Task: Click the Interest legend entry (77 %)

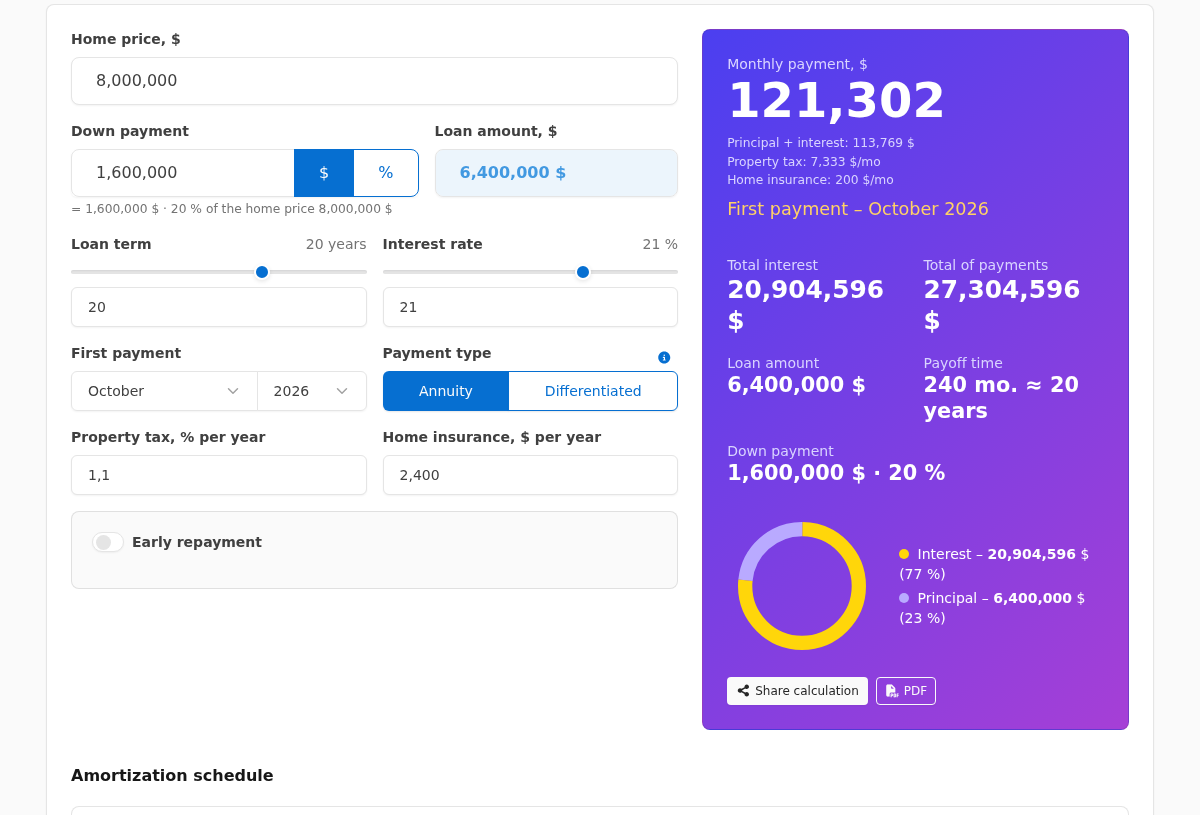Action: coord(994,564)
